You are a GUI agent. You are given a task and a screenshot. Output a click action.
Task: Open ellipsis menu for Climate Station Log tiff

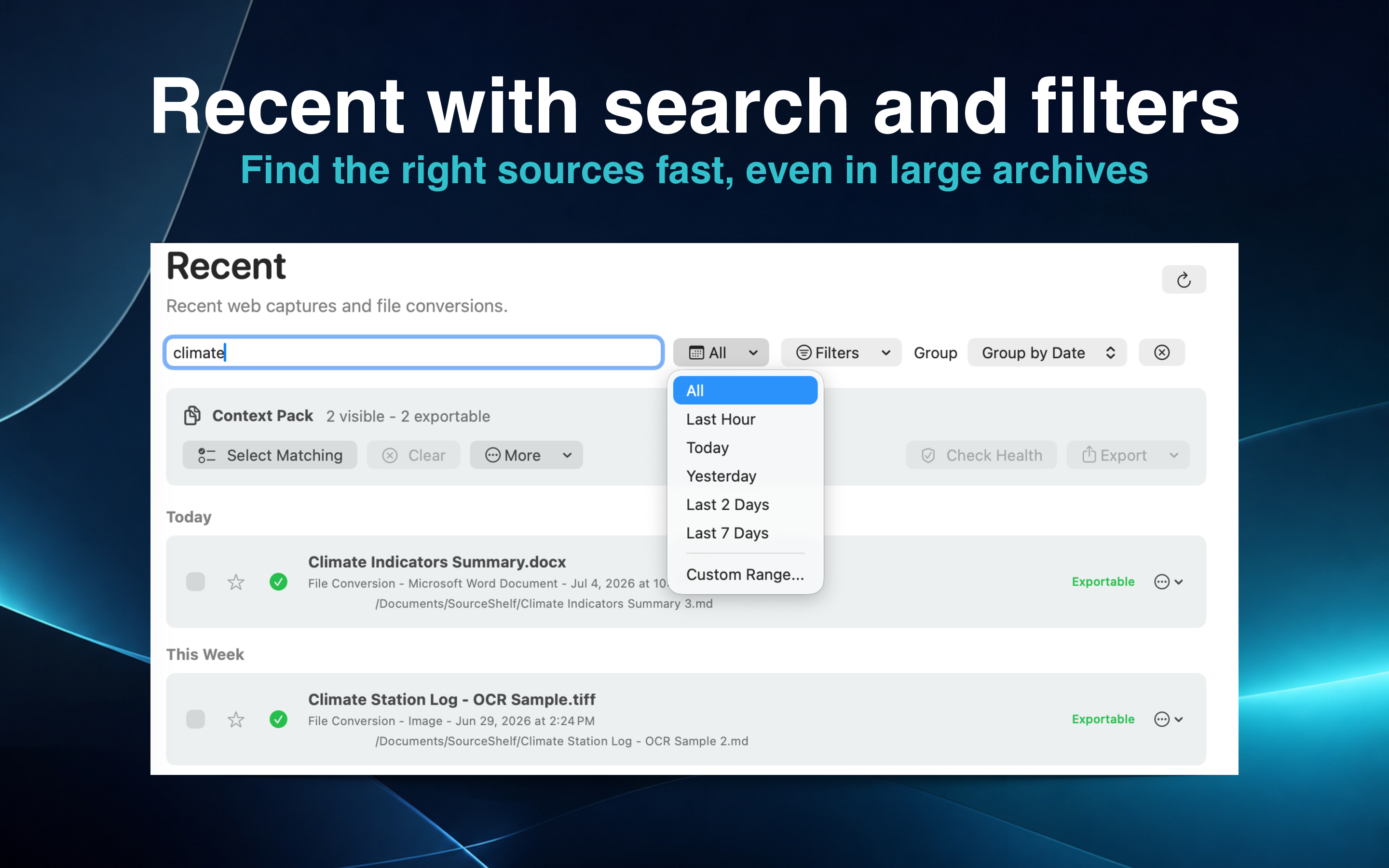pyautogui.click(x=1162, y=719)
